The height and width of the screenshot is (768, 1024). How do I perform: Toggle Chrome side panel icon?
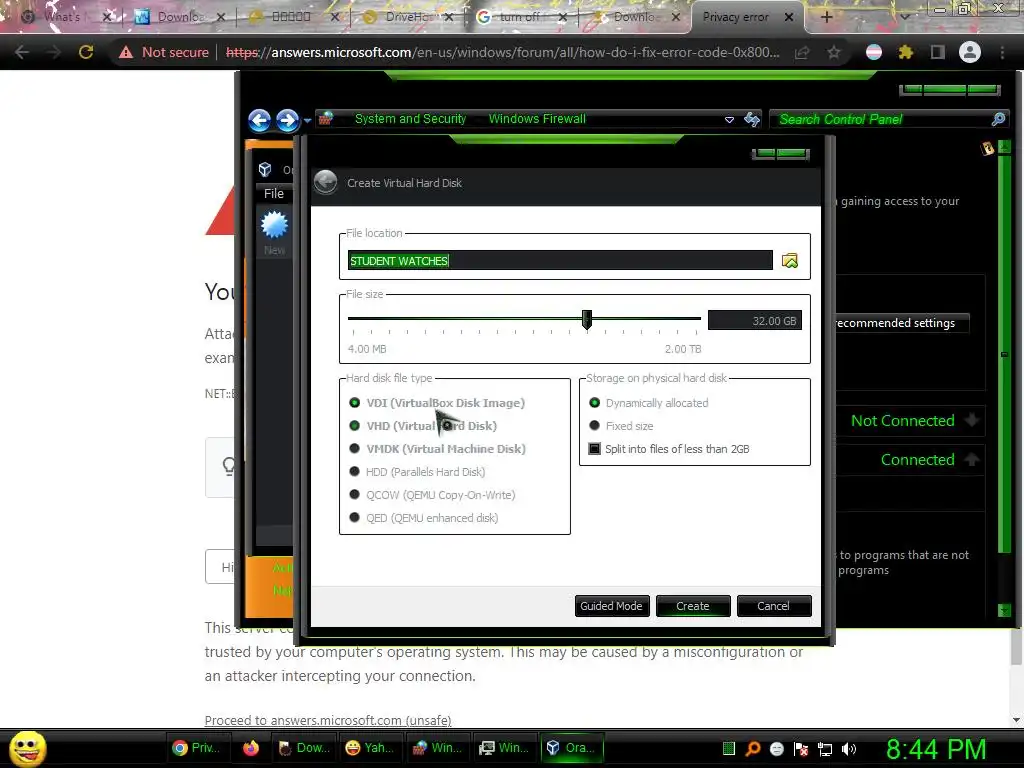pyautogui.click(x=938, y=52)
